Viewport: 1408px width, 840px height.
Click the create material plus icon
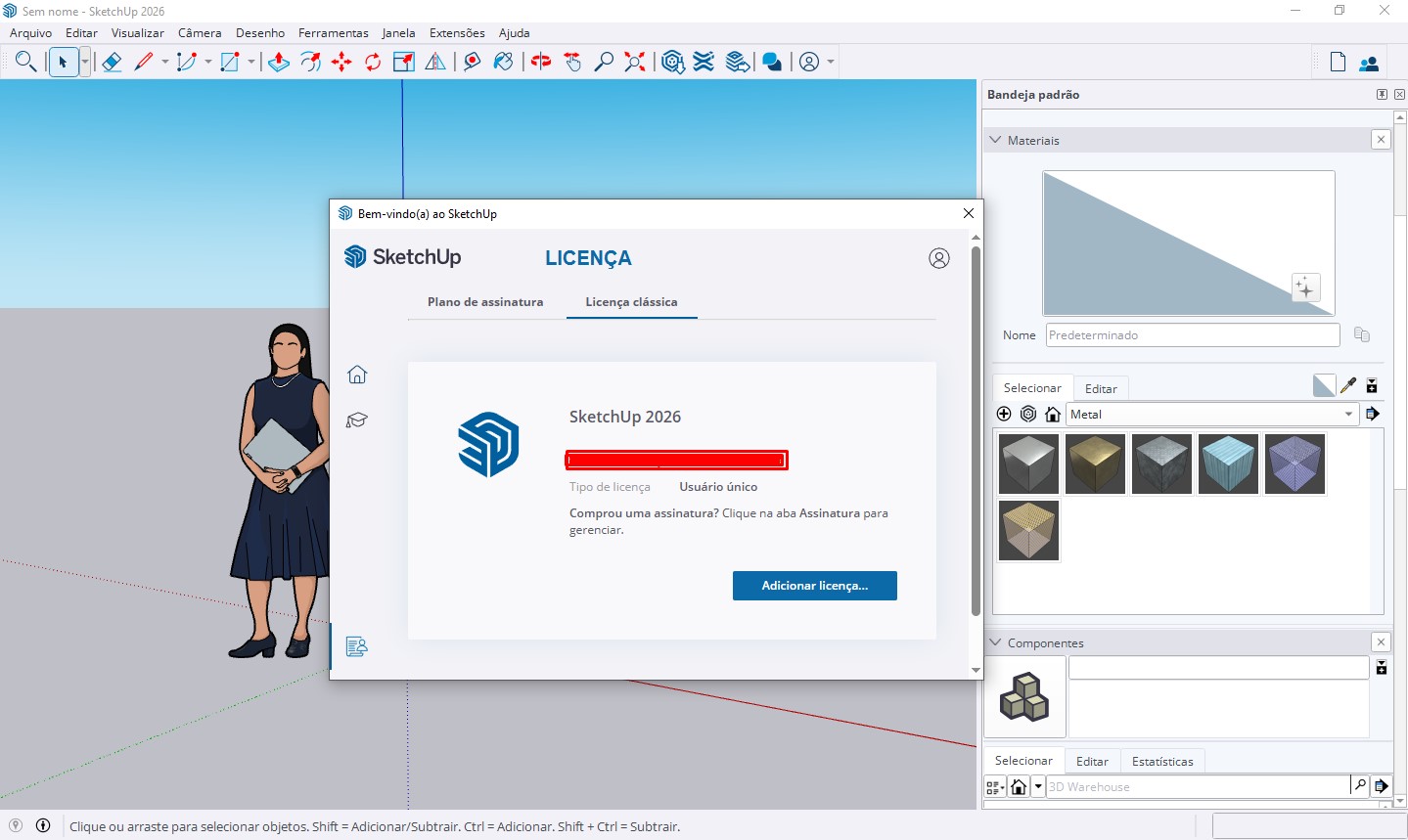(x=1004, y=414)
